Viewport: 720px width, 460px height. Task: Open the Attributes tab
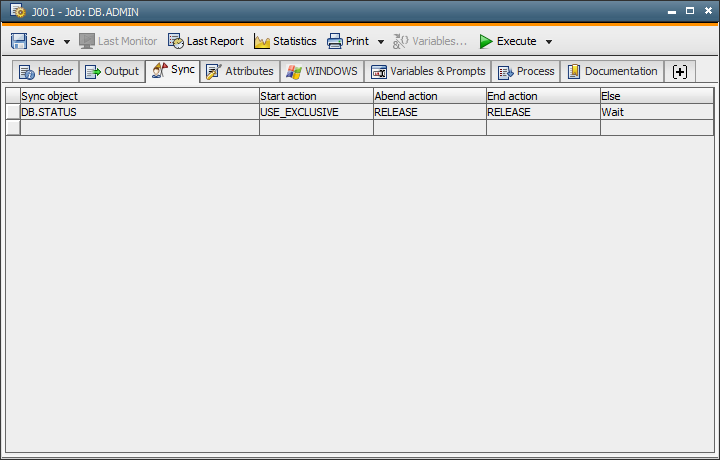click(240, 71)
